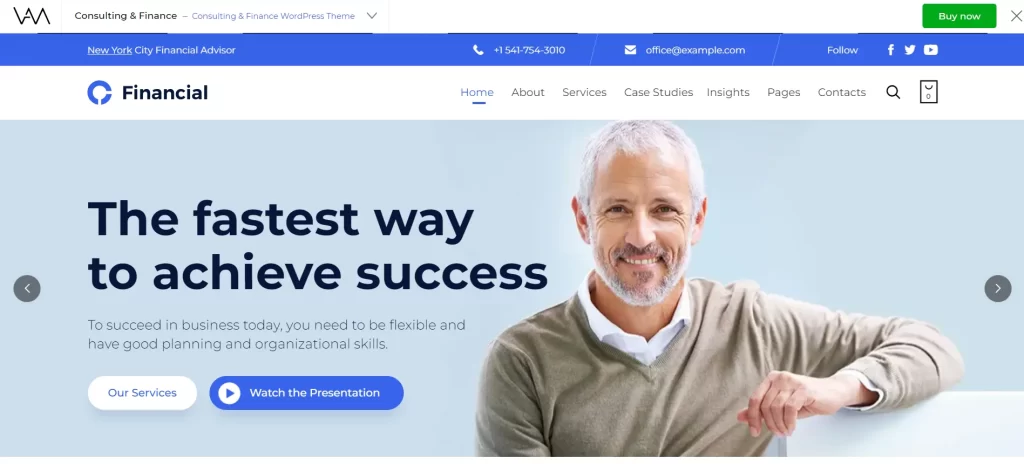This screenshot has width=1024, height=472.
Task: Open the Case Studies menu item
Action: tap(658, 92)
